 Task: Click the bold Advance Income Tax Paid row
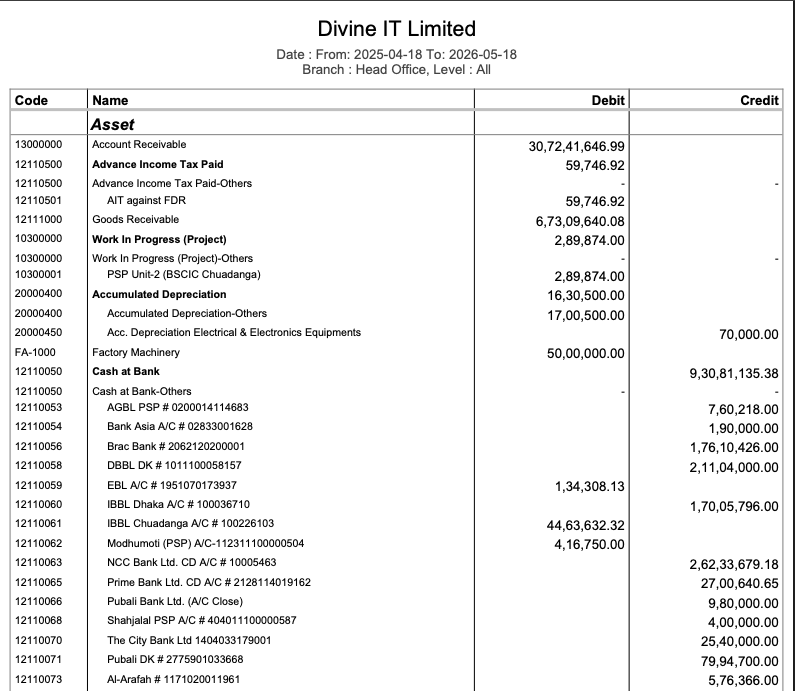[158, 164]
